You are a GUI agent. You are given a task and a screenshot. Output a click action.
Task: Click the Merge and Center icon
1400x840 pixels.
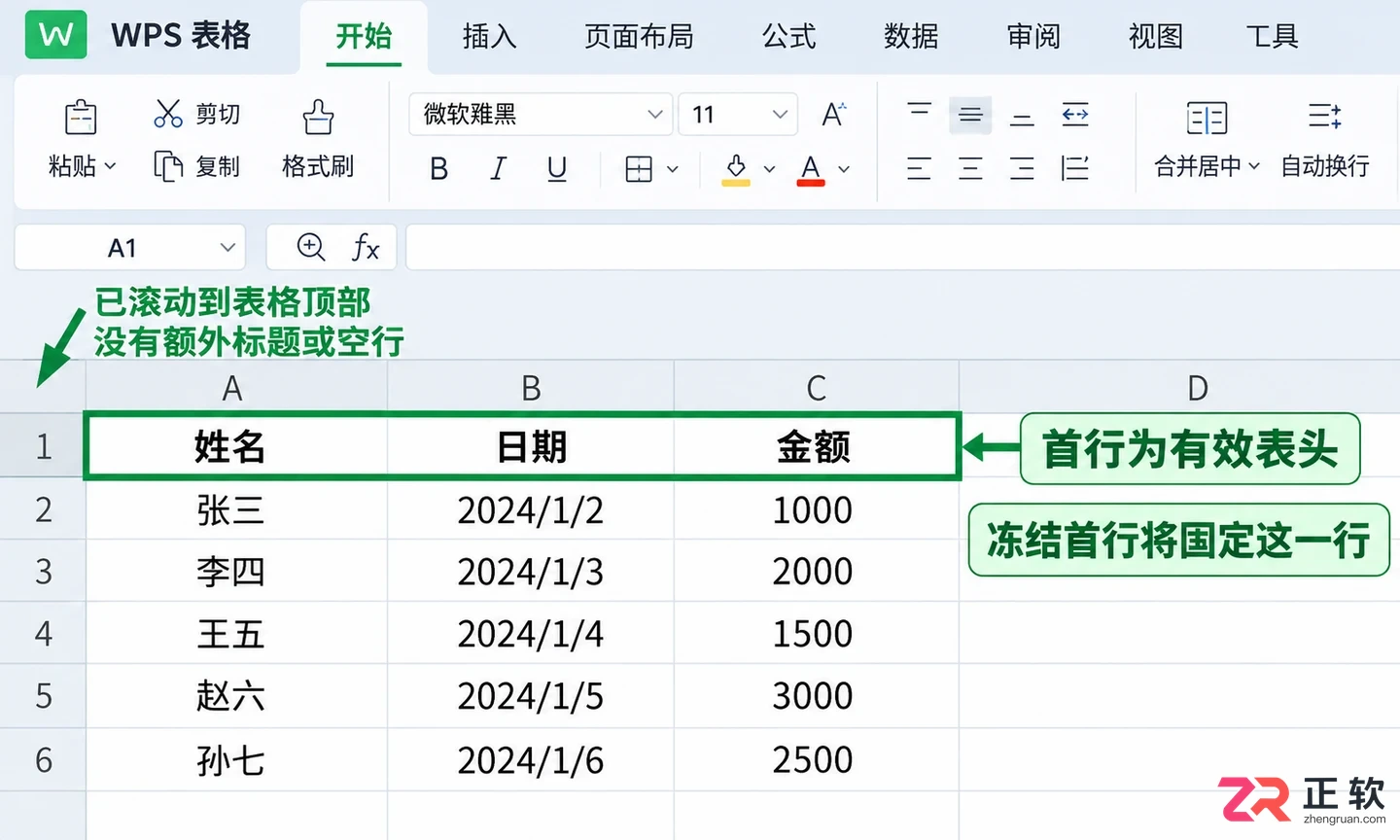[1207, 119]
